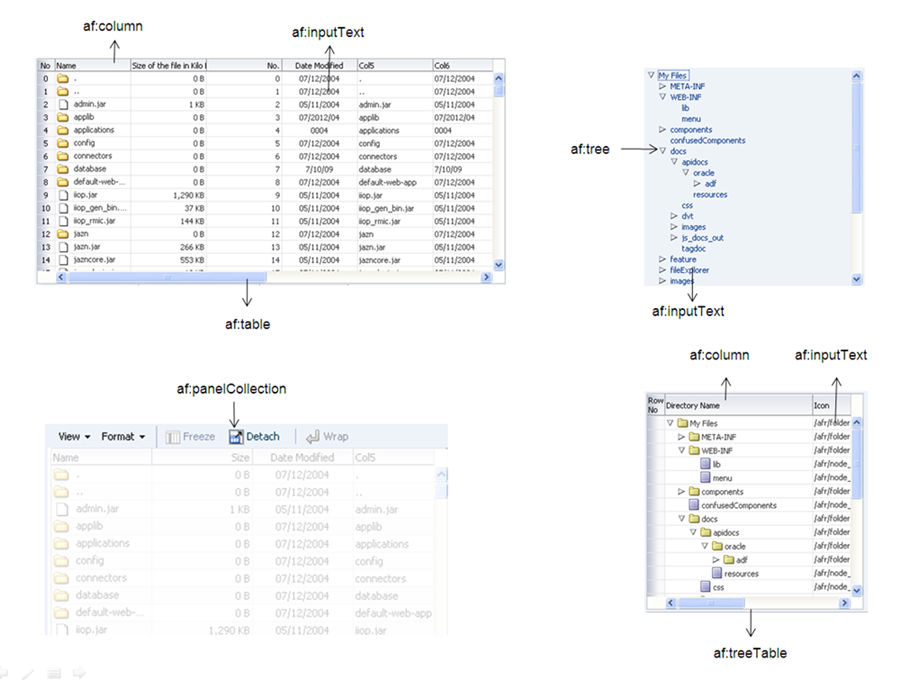
Task: Open the View menu
Action: [74, 437]
